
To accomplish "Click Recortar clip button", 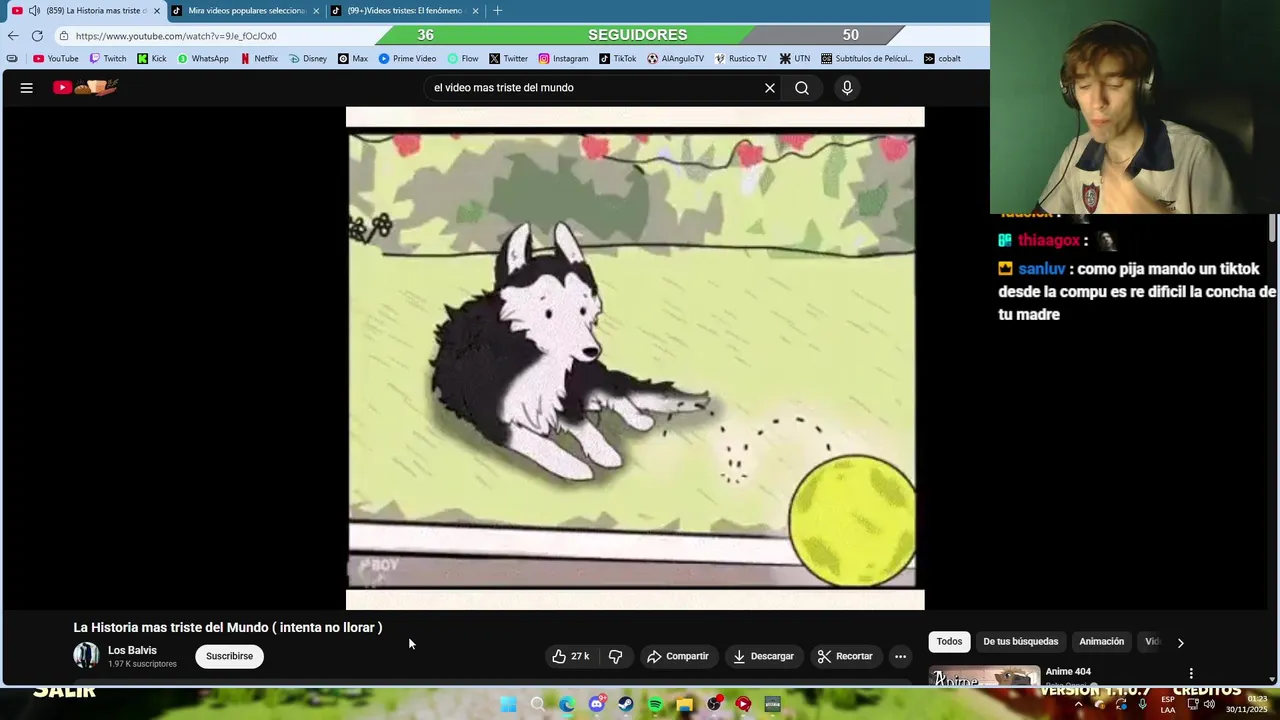I will pyautogui.click(x=845, y=656).
